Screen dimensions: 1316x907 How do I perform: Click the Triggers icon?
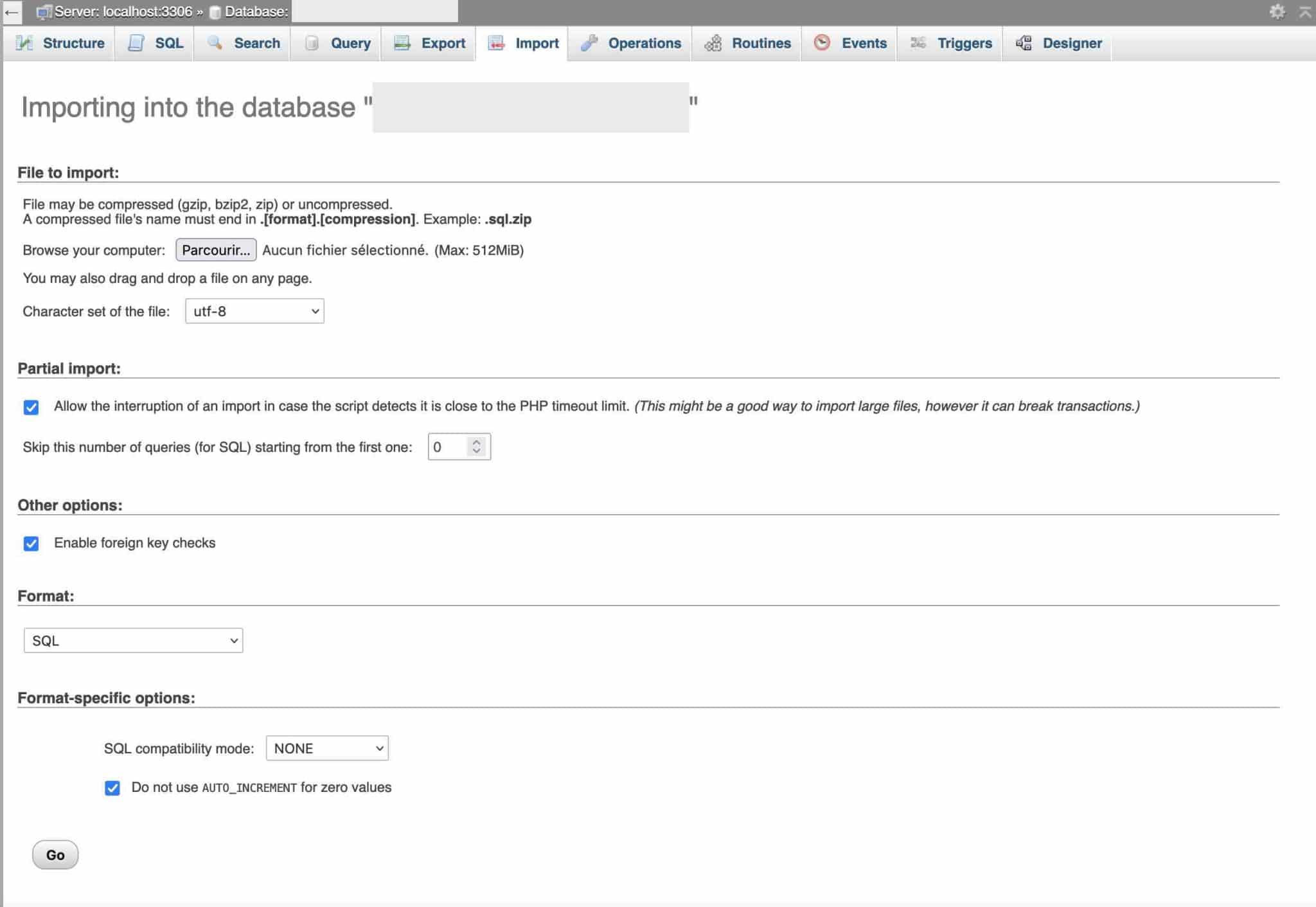pos(919,43)
